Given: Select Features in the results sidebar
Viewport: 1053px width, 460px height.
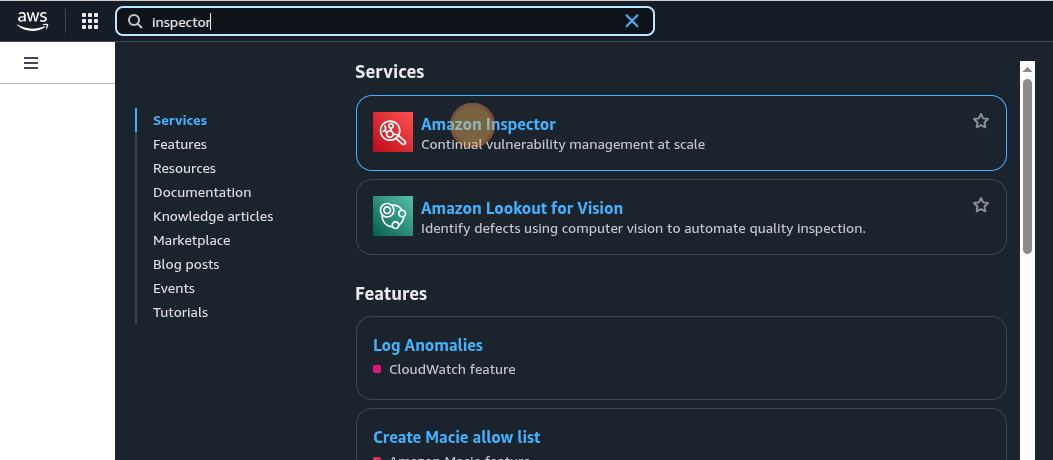Looking at the screenshot, I should coord(180,144).
